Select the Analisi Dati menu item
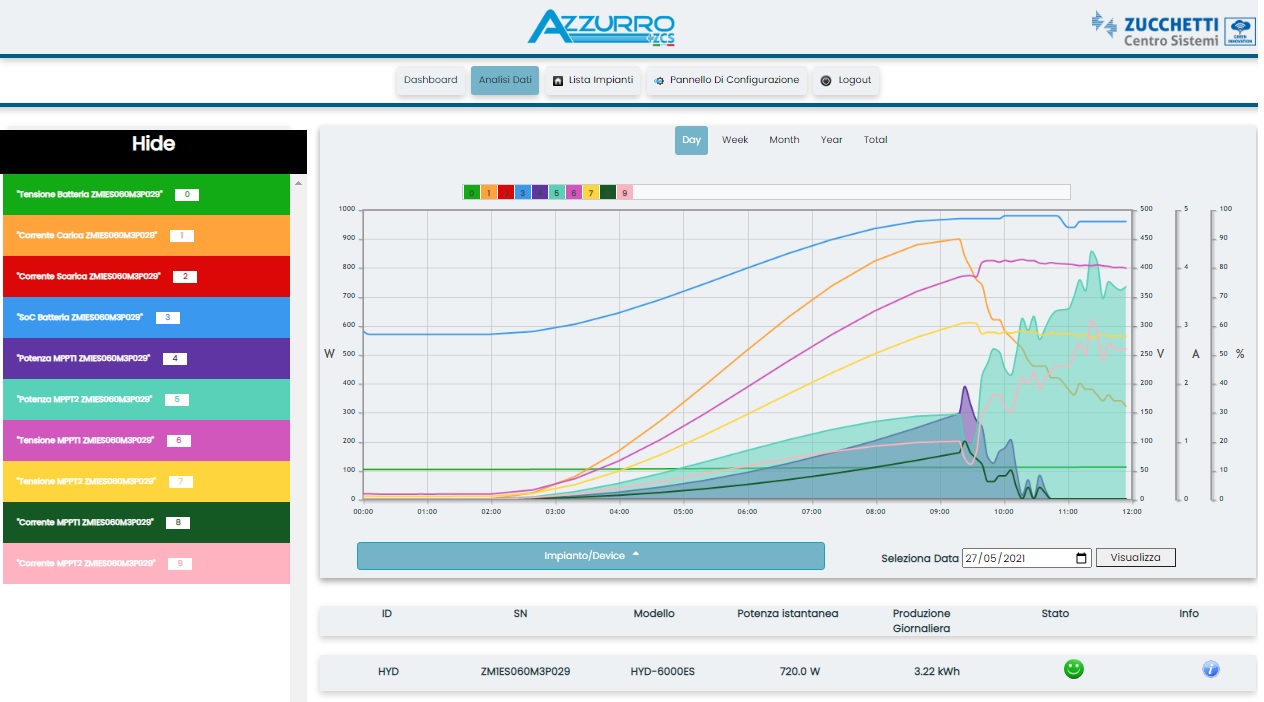Screen dimensions: 1264x702 [505, 80]
